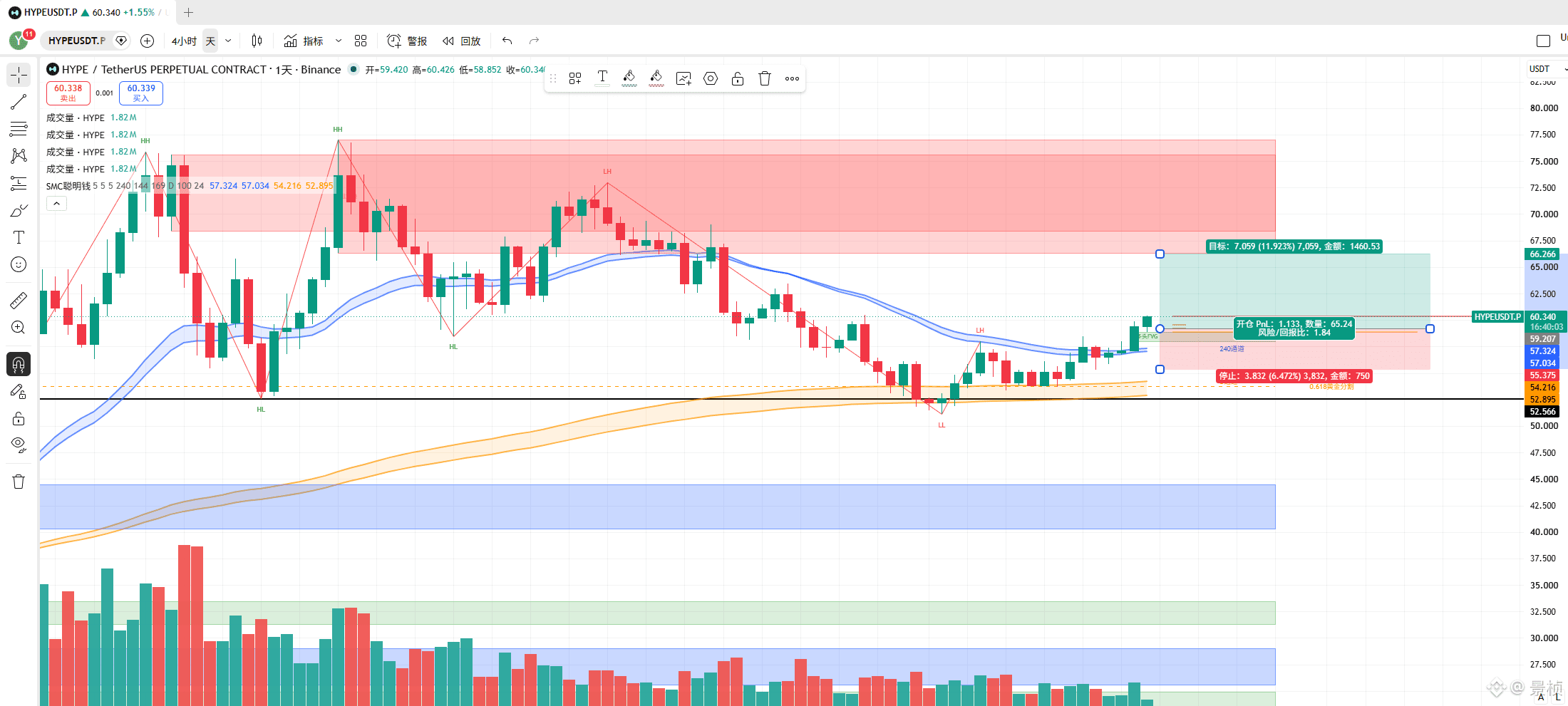Viewport: 1568px width, 706px height.
Task: Select the text annotation tool in sidebar
Action: (x=19, y=237)
